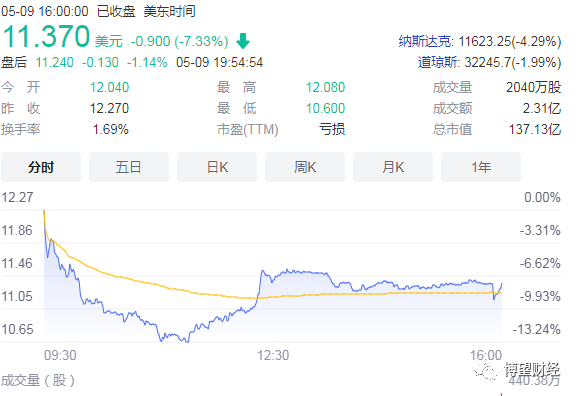
Task: Click the Dow Jones value 32245.7(-1.99%)
Action: point(513,62)
